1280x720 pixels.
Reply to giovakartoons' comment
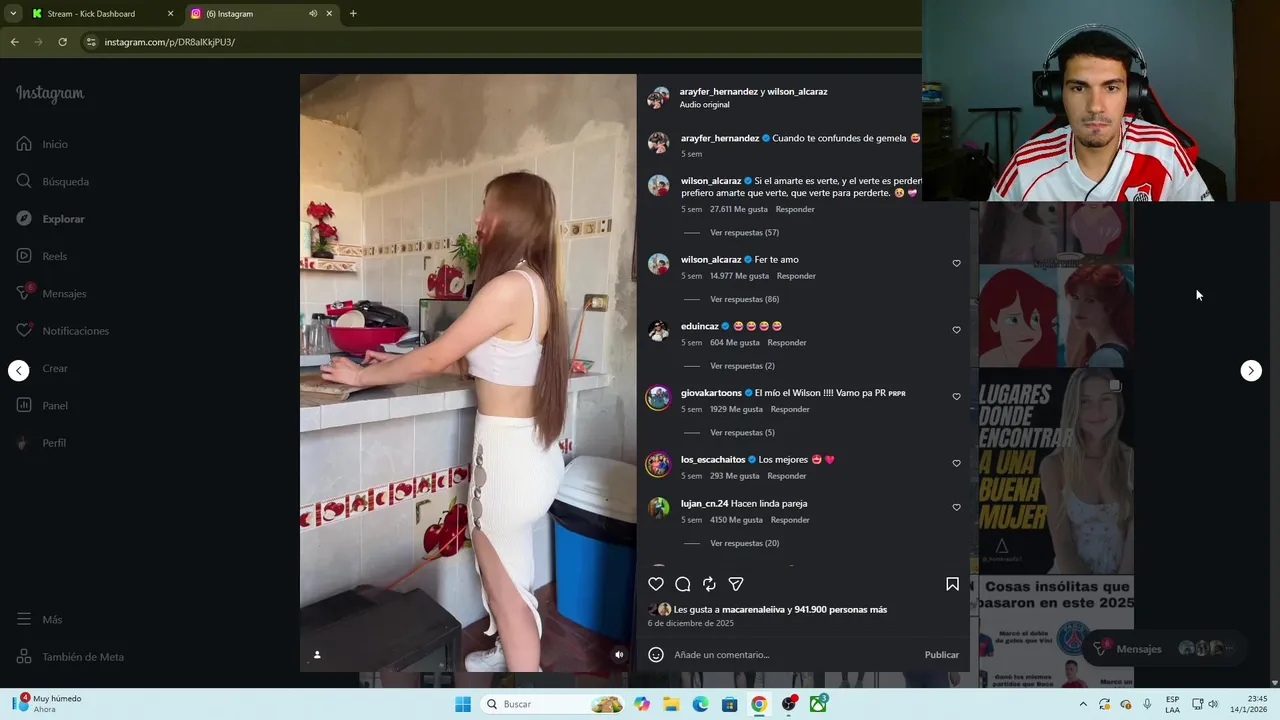click(790, 409)
